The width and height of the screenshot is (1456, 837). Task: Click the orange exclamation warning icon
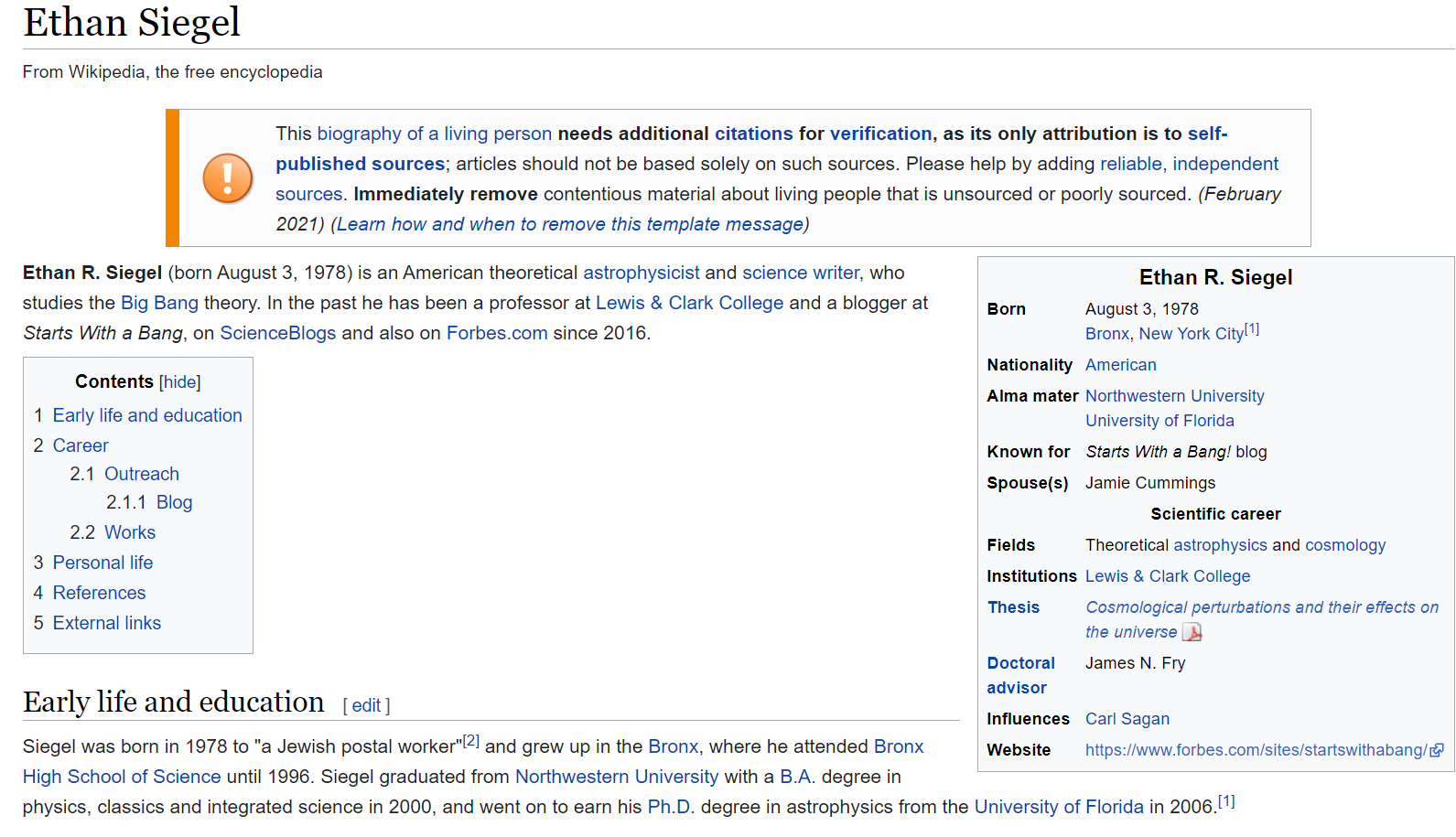pyautogui.click(x=228, y=177)
